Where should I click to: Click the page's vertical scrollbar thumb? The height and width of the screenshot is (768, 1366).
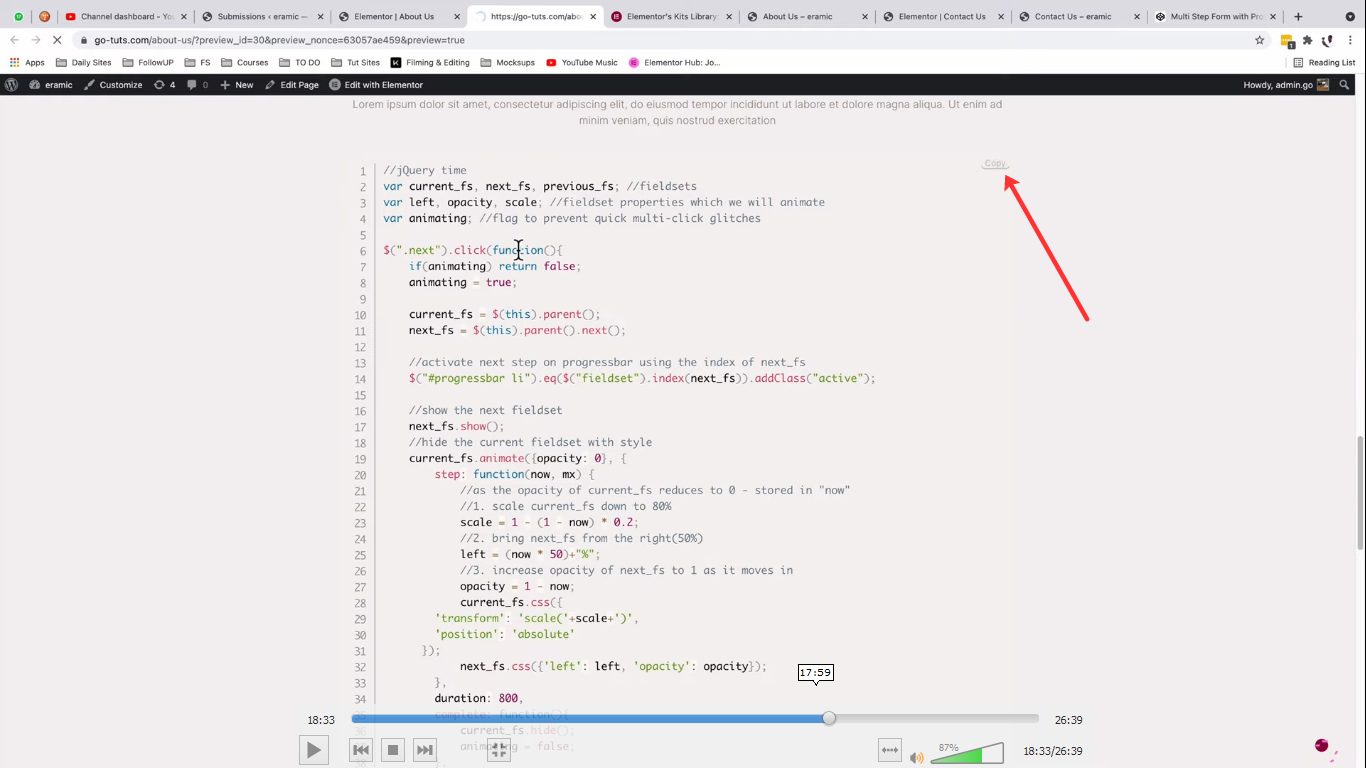(1360, 492)
